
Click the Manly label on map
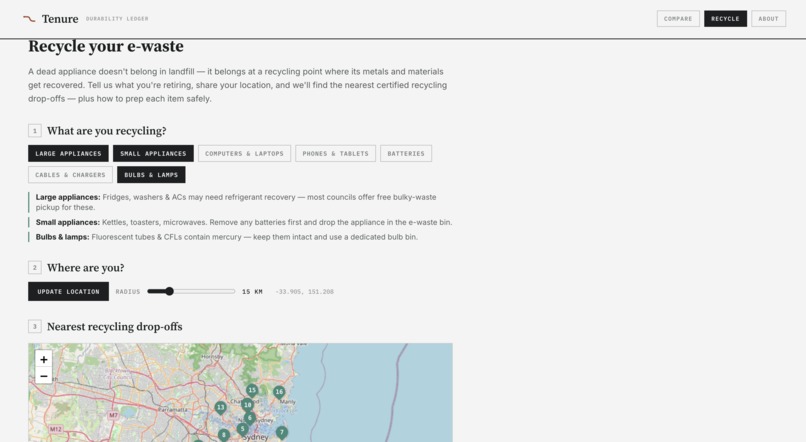tap(288, 402)
